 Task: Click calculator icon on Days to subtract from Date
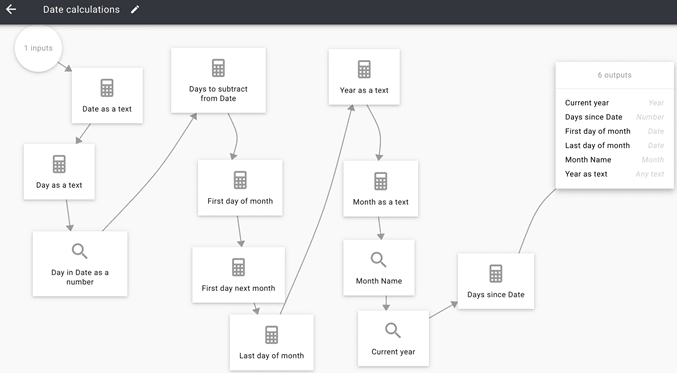218,68
